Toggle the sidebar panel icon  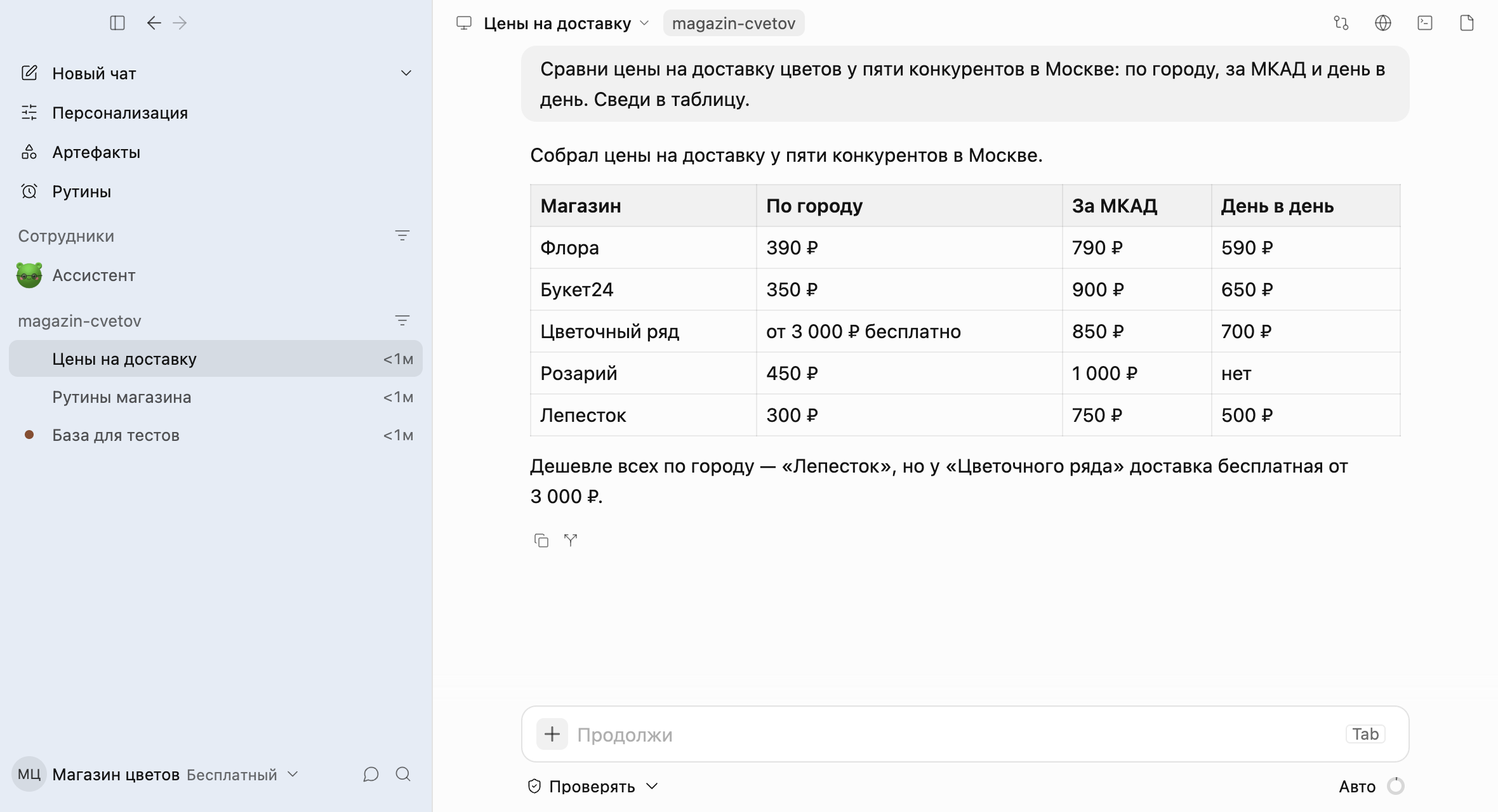(x=117, y=23)
